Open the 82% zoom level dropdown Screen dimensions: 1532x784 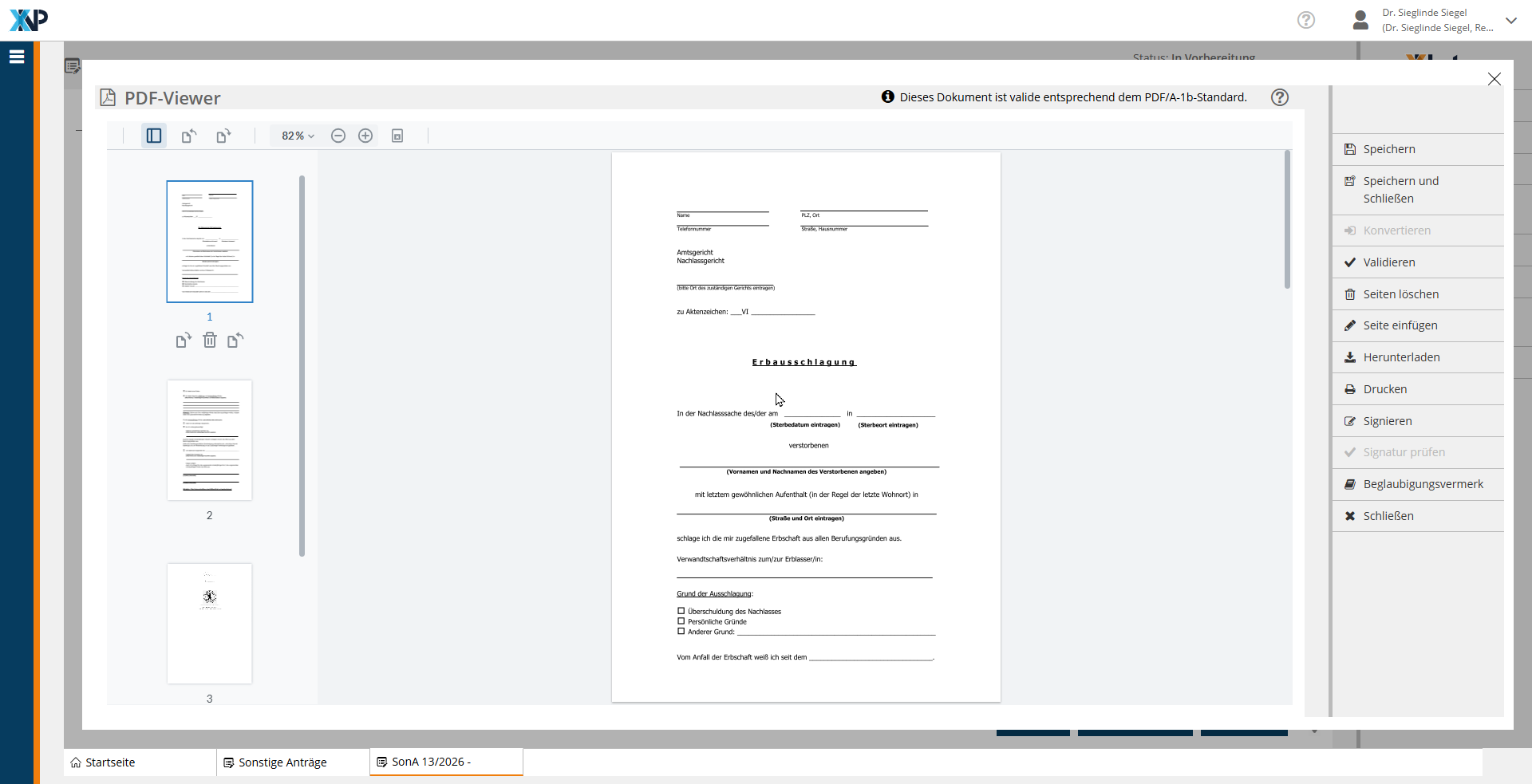298,136
